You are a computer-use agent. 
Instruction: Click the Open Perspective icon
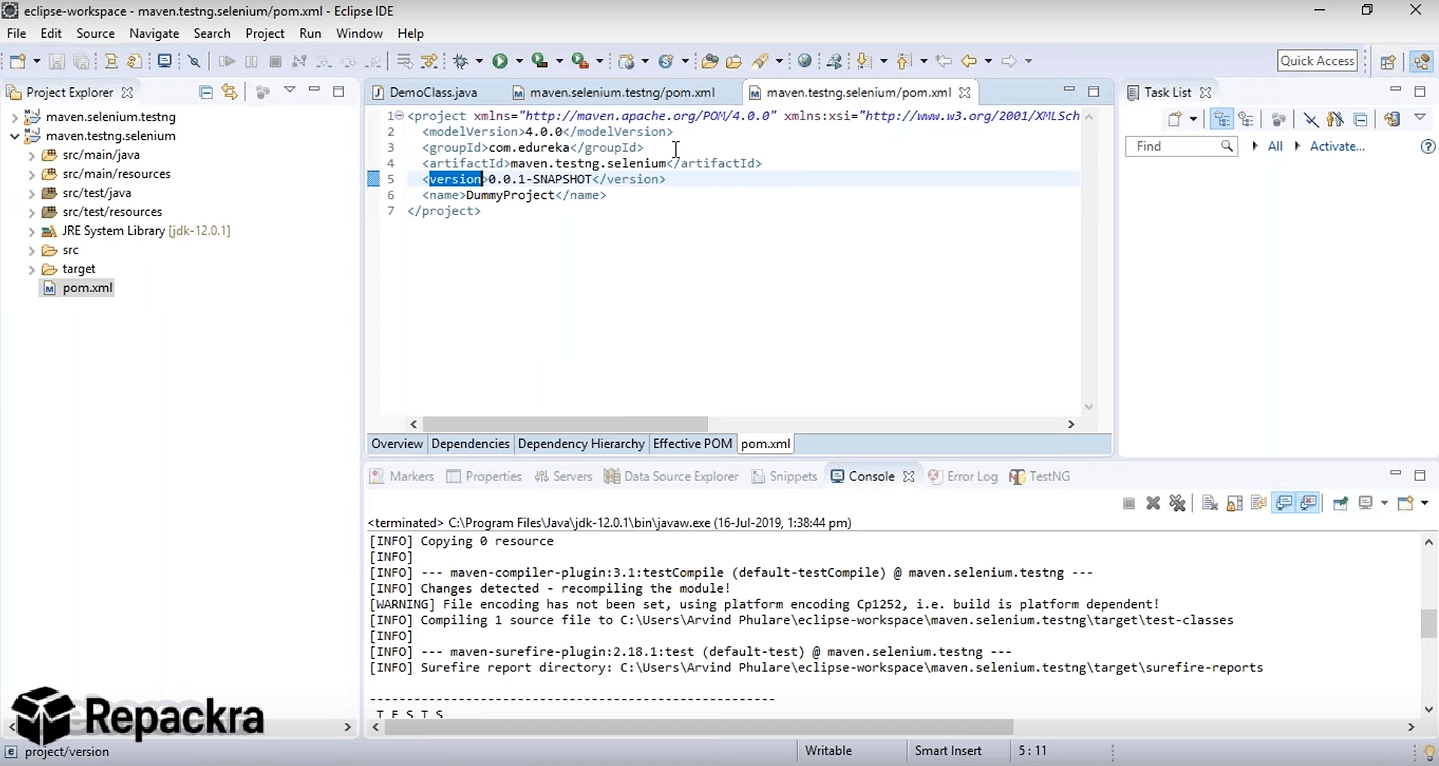[1388, 61]
